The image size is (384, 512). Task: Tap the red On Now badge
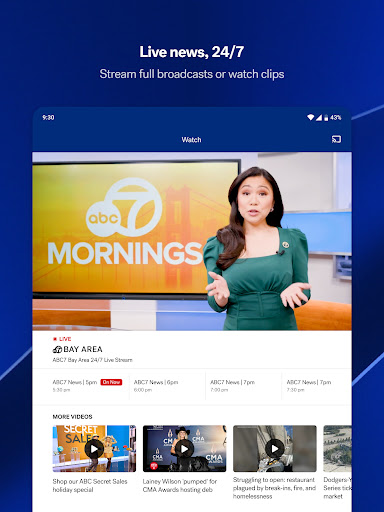click(111, 382)
